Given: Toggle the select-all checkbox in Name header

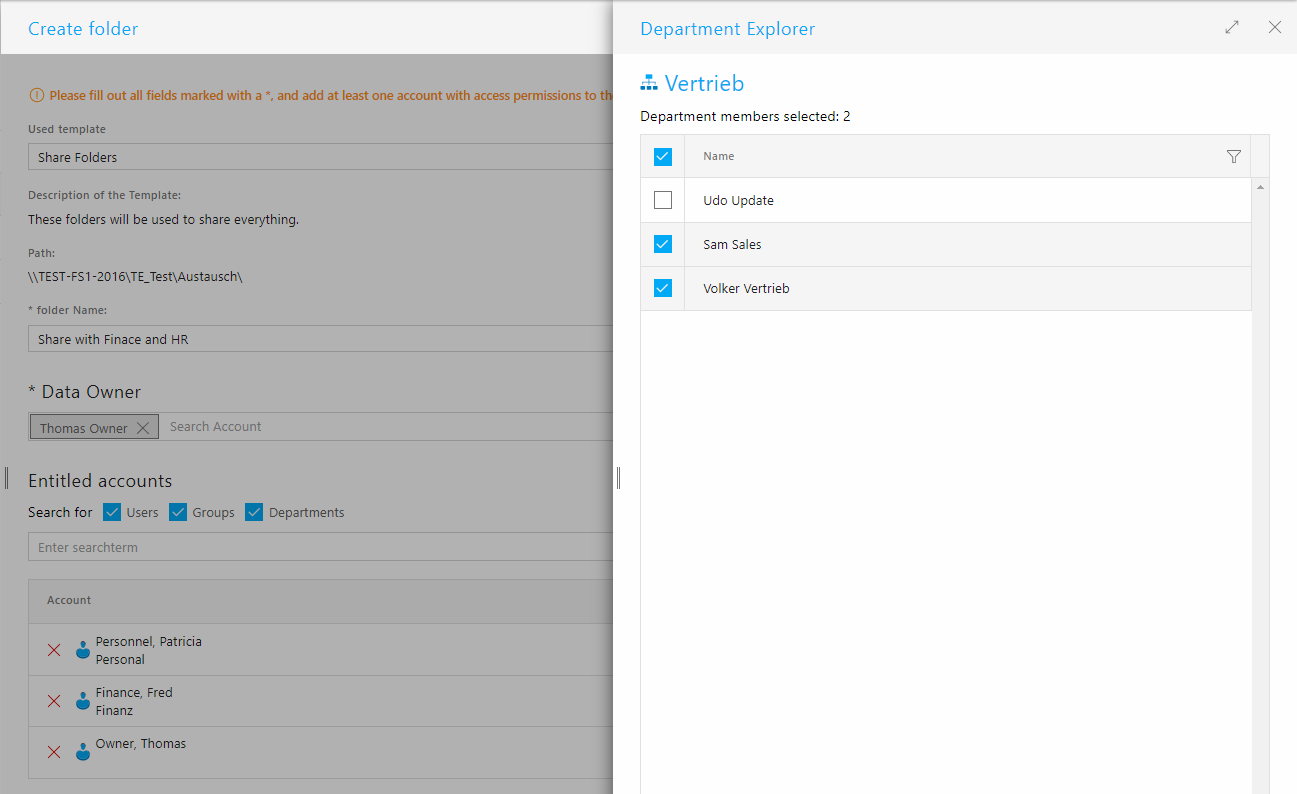Looking at the screenshot, I should [x=663, y=156].
